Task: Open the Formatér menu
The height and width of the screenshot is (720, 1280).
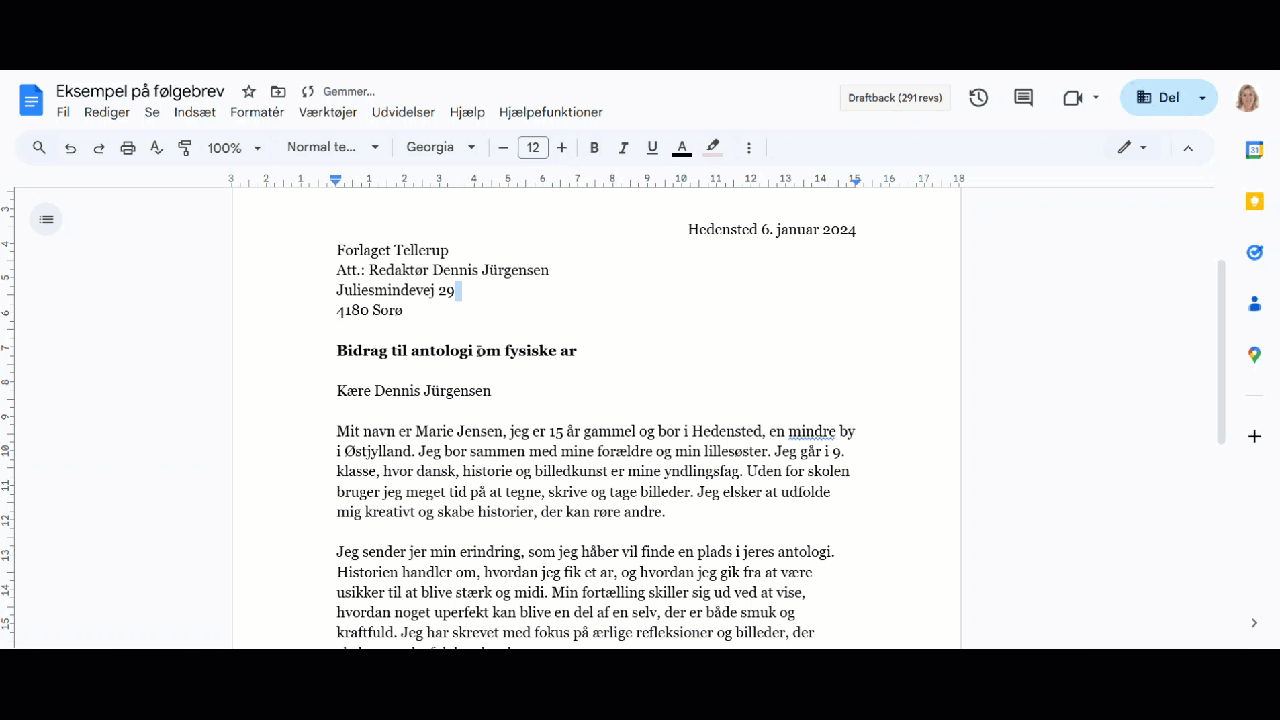Action: click(257, 112)
